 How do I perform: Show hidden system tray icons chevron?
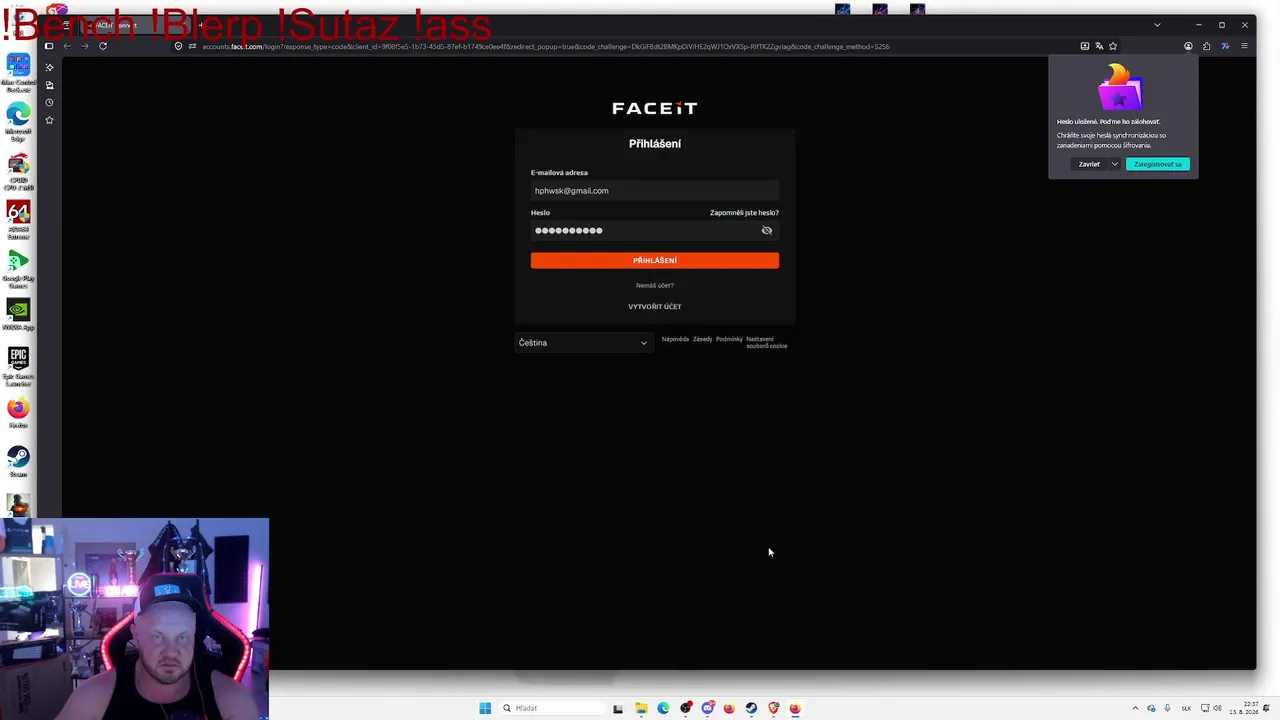1135,708
